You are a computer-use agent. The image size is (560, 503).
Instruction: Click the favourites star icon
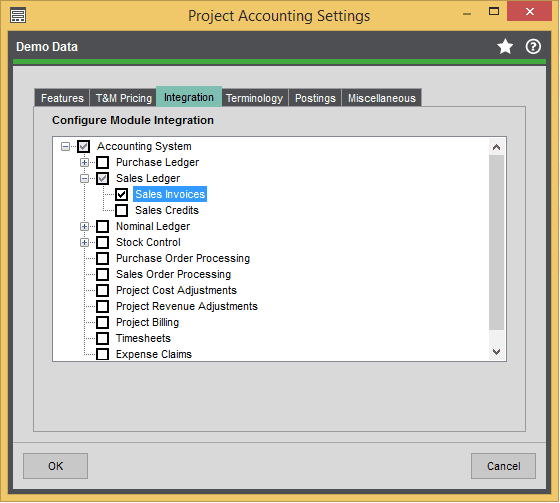(x=505, y=47)
